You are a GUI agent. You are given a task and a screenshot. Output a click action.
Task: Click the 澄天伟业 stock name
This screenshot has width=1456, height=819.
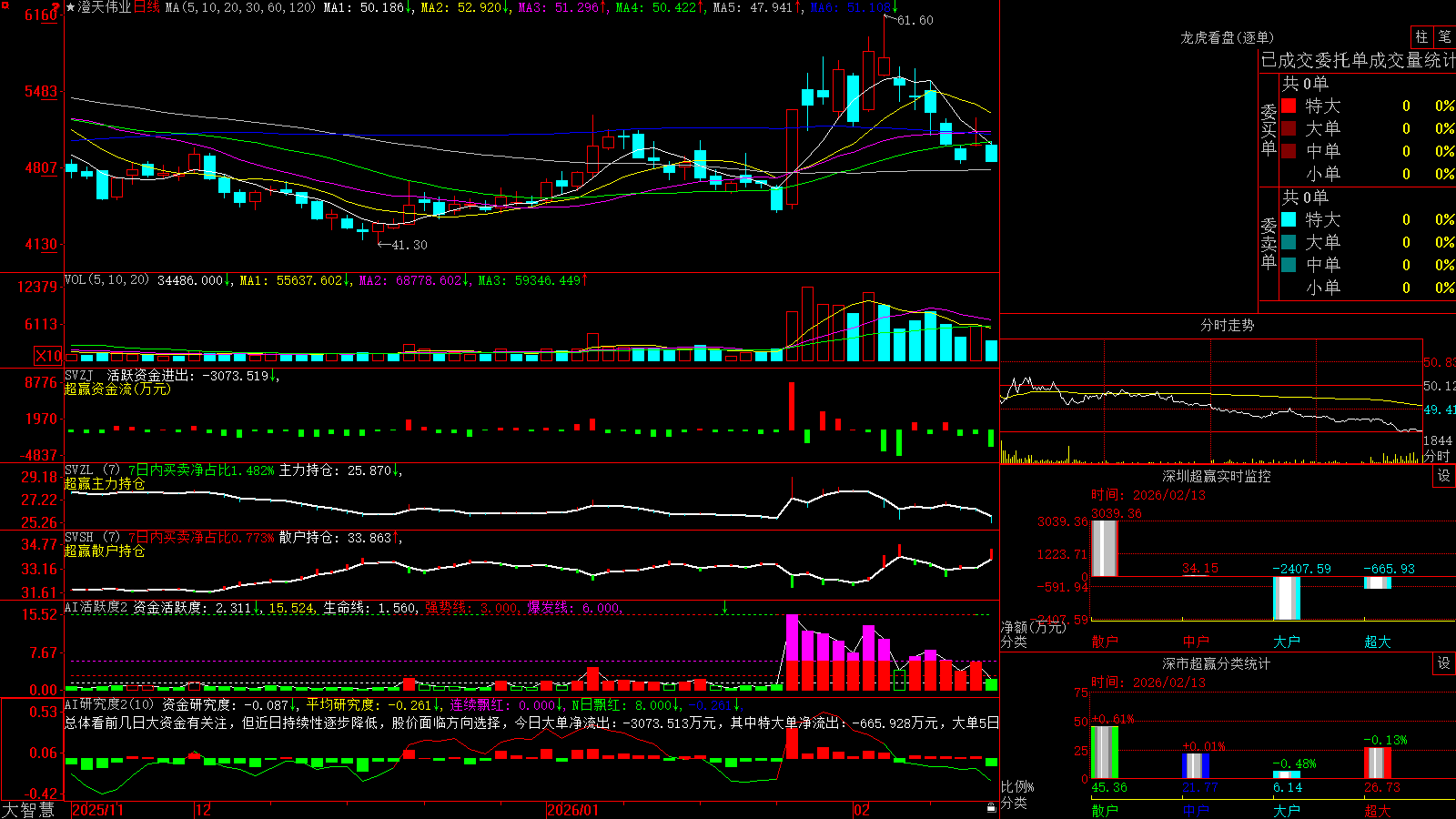[x=105, y=7]
